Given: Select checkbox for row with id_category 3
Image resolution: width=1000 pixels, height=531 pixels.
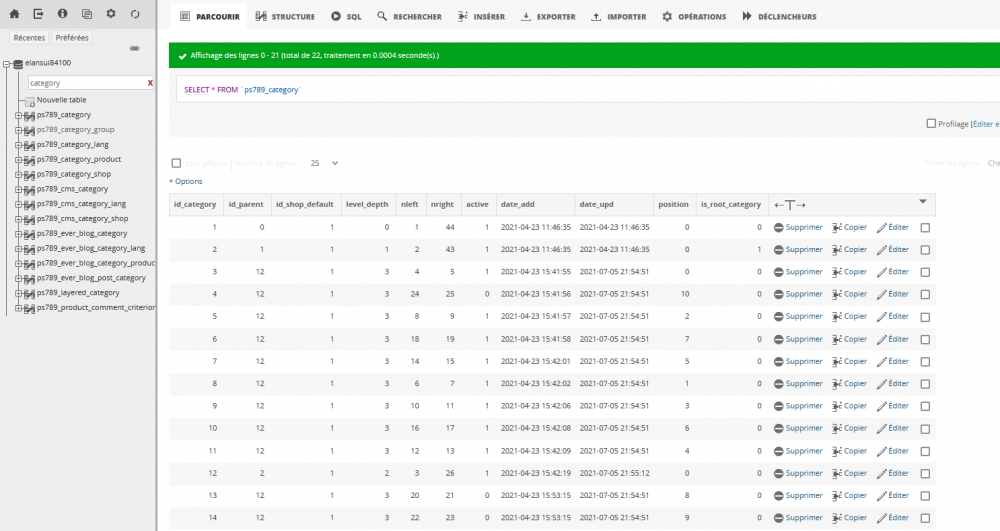Looking at the screenshot, I should click(924, 272).
